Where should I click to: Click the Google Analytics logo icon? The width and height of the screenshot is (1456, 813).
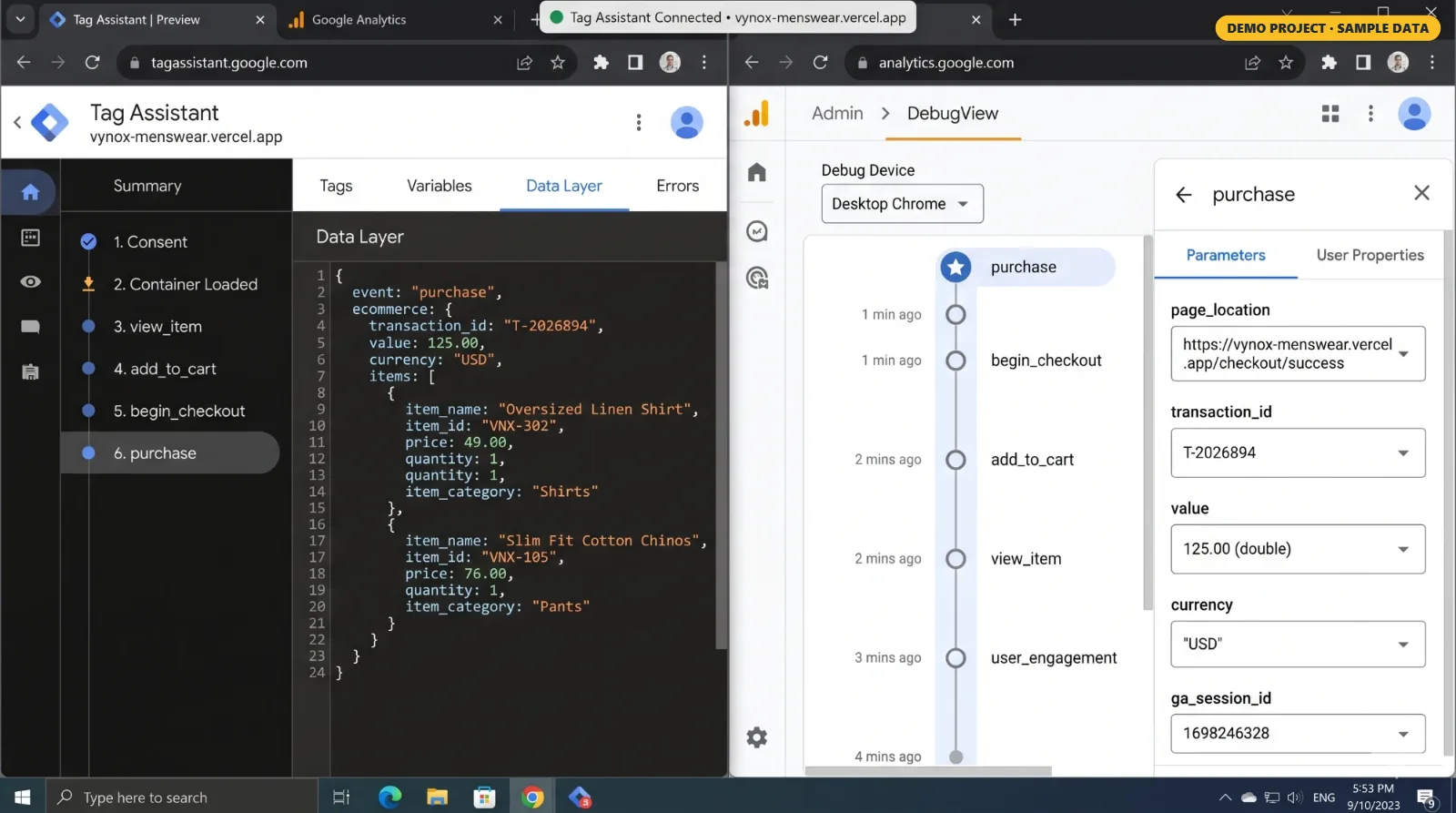pyautogui.click(x=757, y=114)
